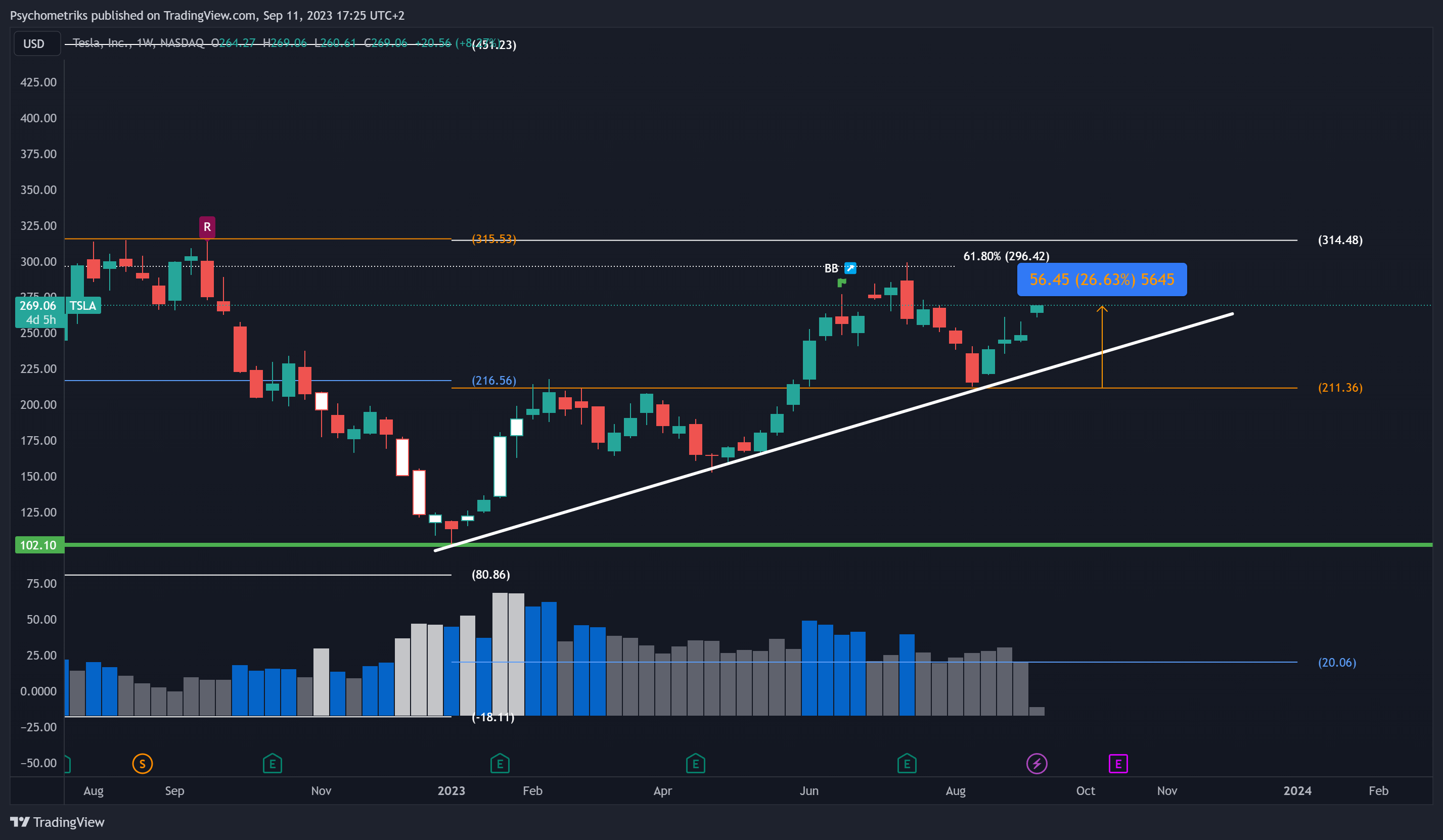
Task: Click the TradingView logo at bottom left
Action: point(57,822)
